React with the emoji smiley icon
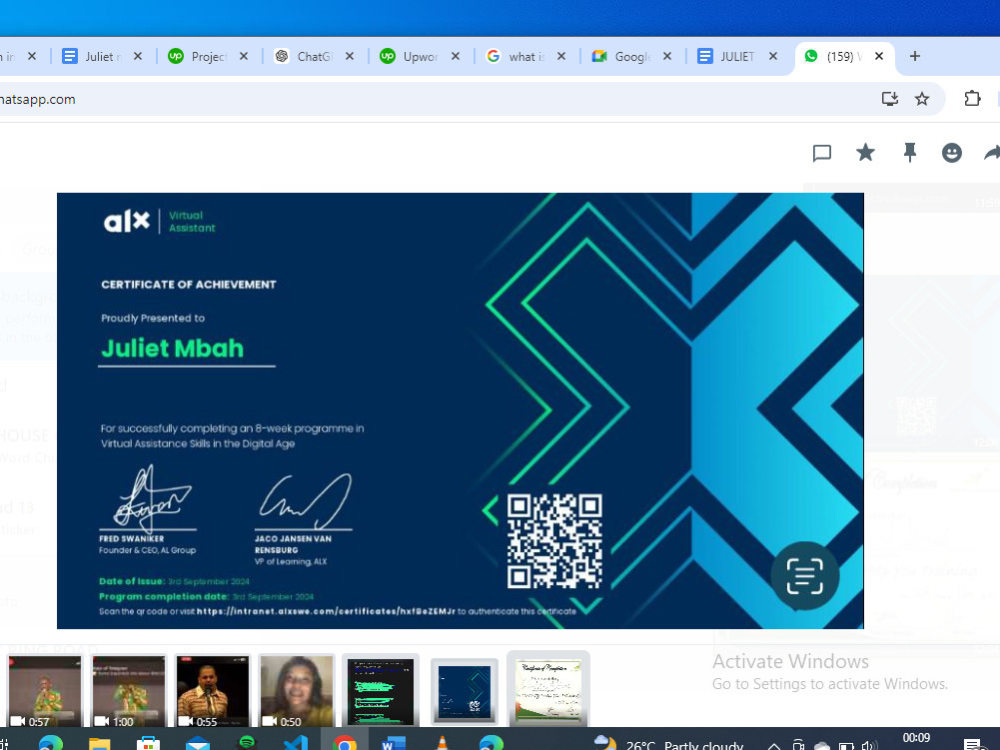This screenshot has width=1000, height=750. [x=952, y=152]
